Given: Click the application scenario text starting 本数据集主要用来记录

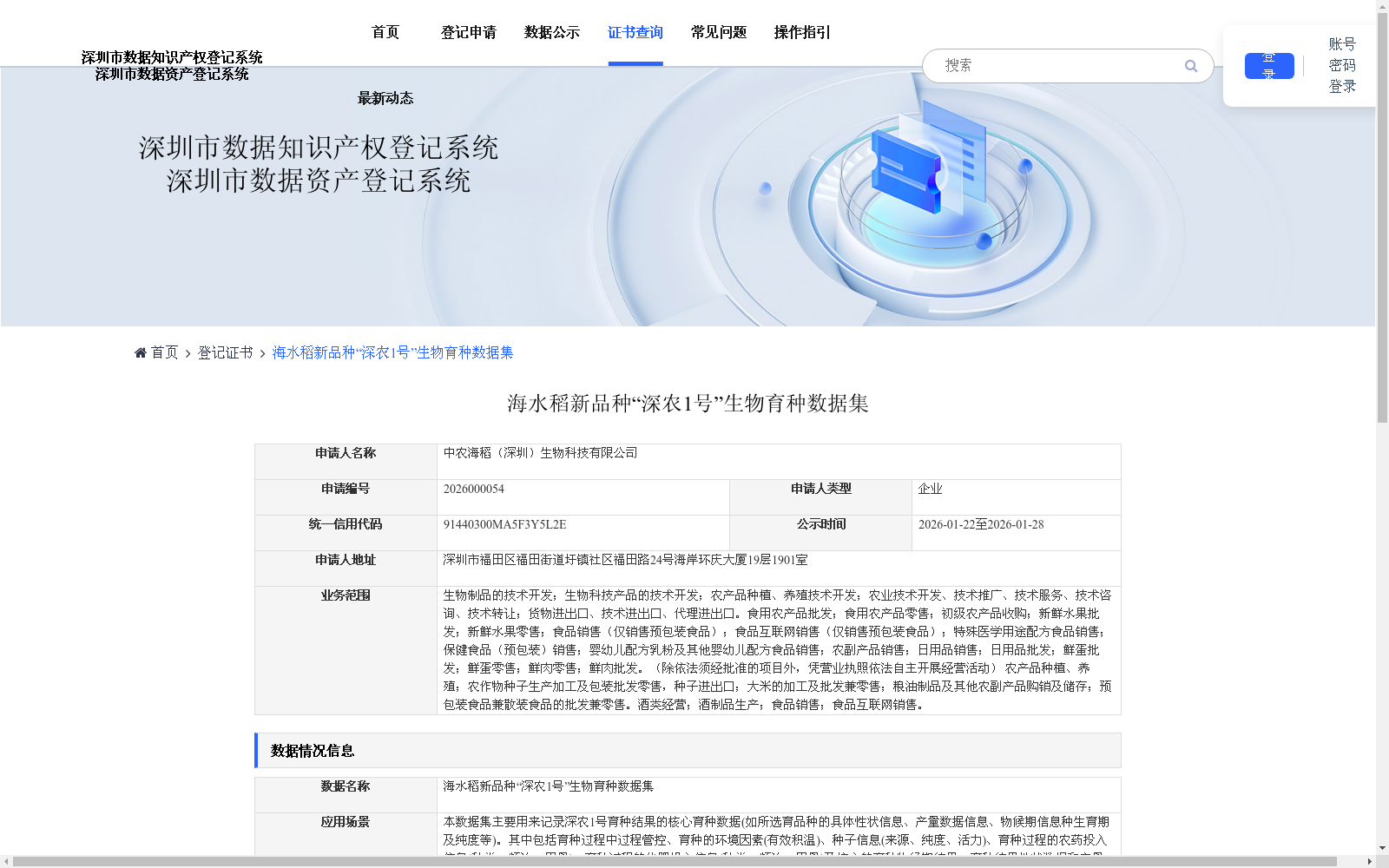Looking at the screenshot, I should point(776,833).
